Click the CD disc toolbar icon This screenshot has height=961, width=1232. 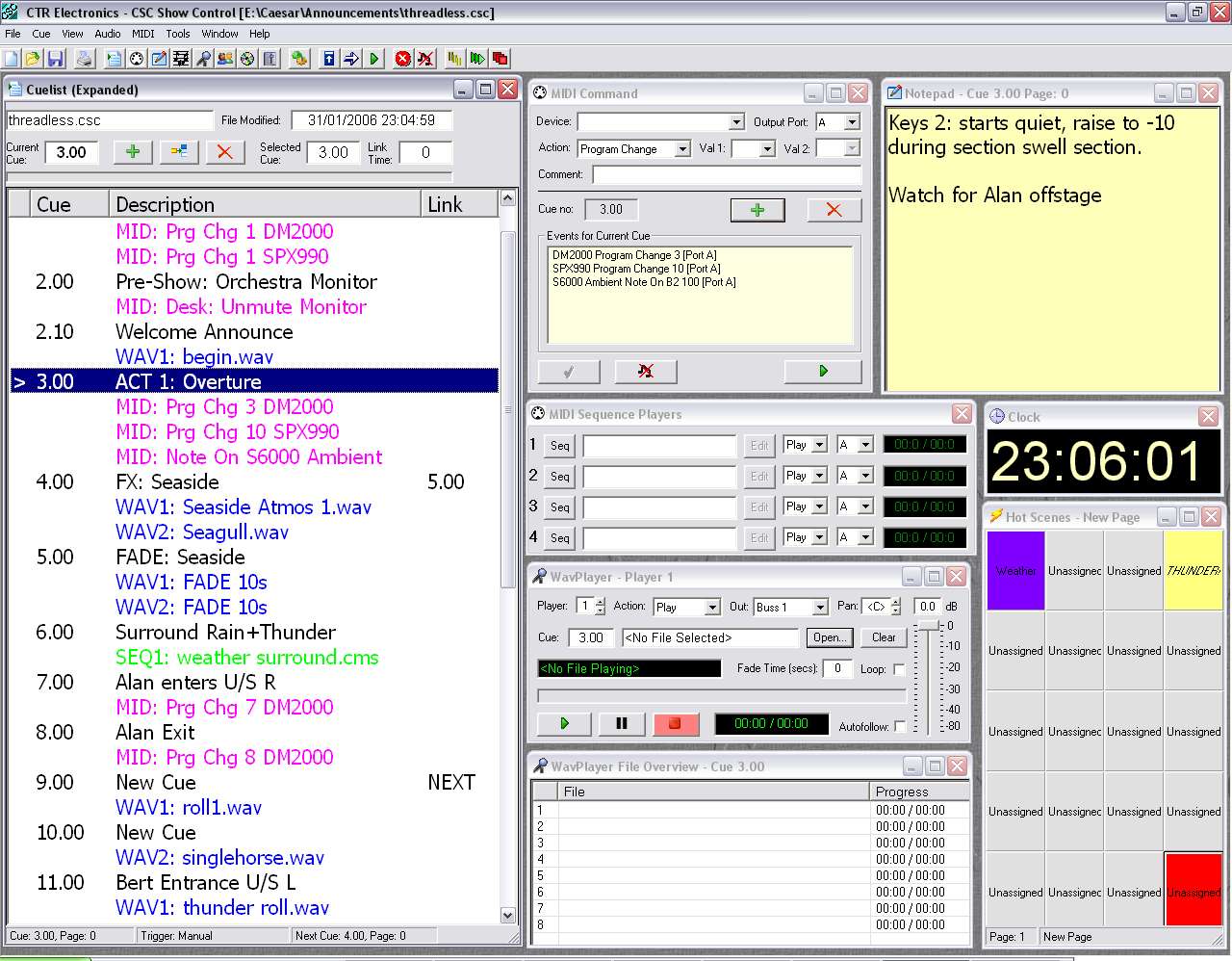tap(247, 59)
